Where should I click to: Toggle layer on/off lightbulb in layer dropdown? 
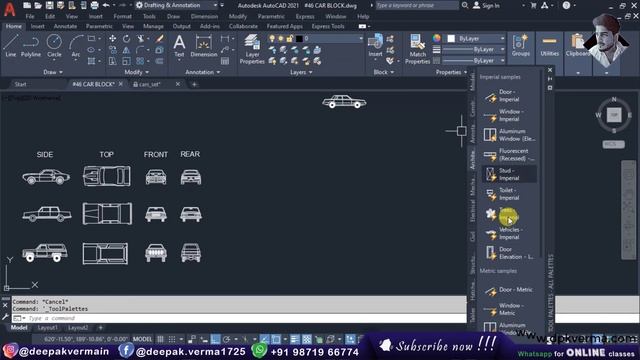pyautogui.click(x=272, y=38)
